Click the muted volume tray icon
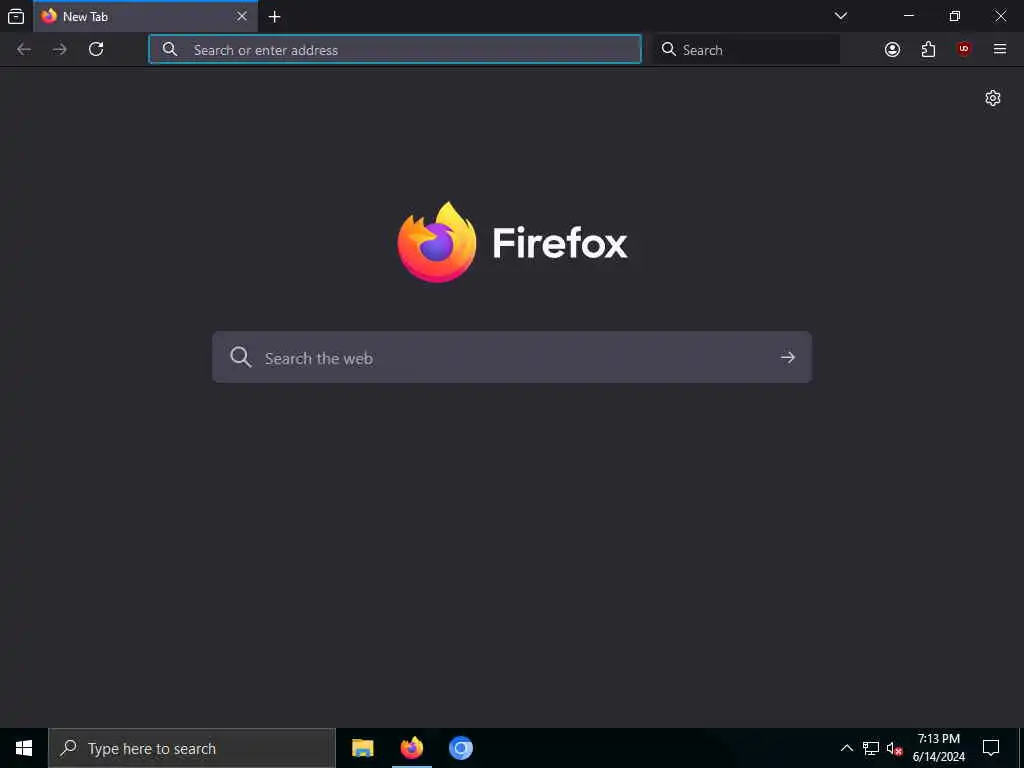1024x768 pixels. (x=894, y=748)
